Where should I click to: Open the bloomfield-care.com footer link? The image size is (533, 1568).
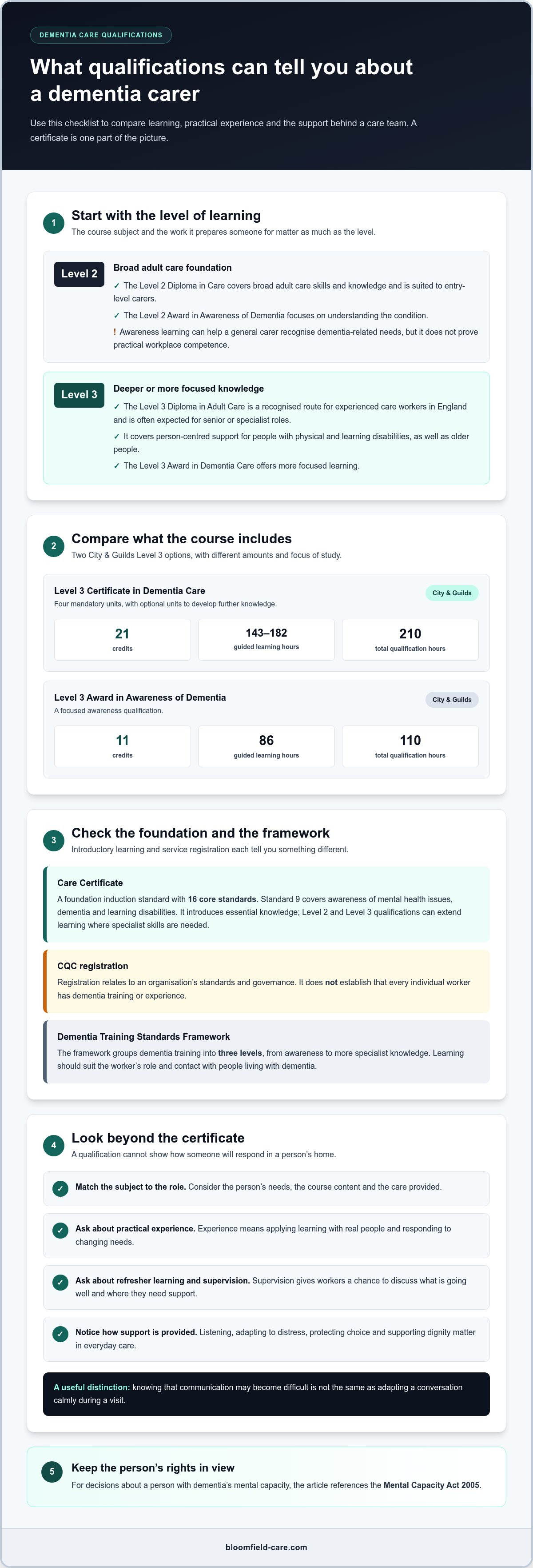pyautogui.click(x=266, y=1547)
